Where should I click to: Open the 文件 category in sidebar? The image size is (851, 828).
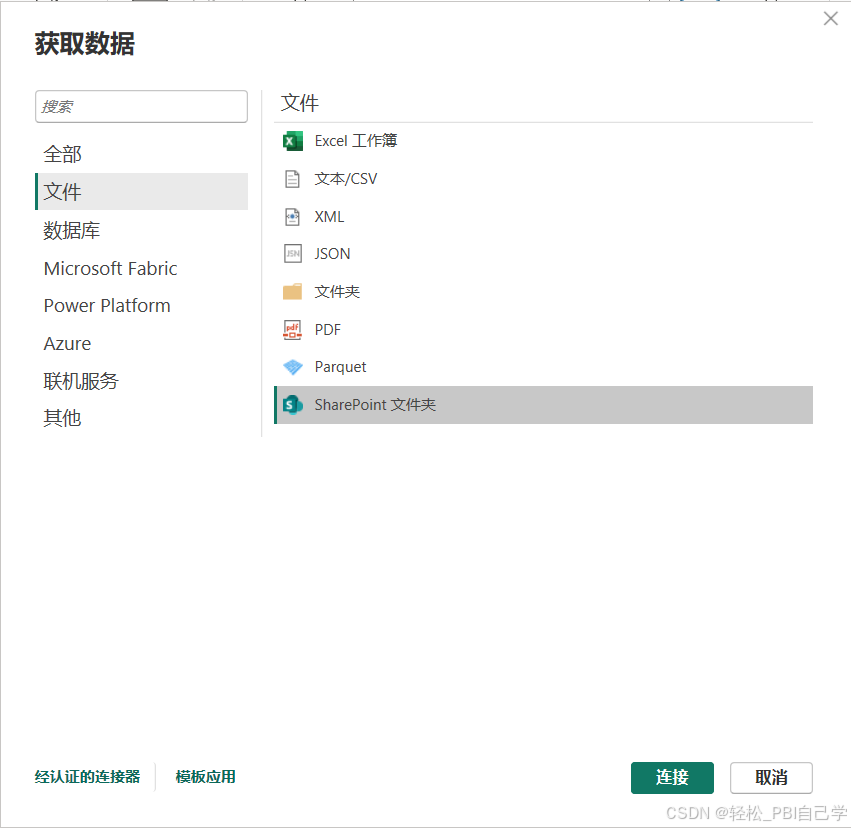[141, 192]
